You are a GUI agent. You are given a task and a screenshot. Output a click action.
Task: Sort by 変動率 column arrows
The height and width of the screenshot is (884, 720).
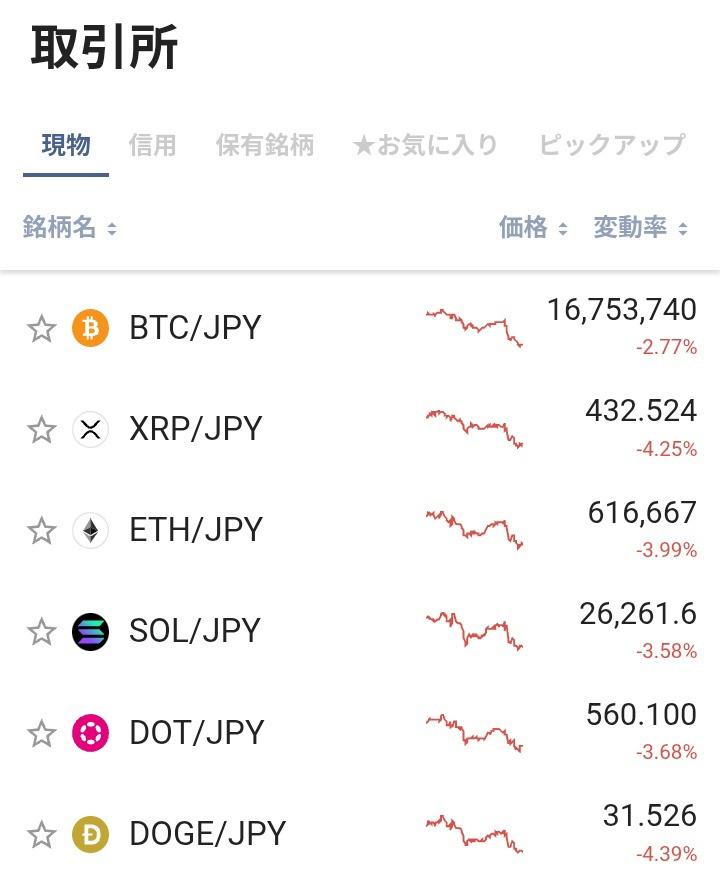coord(641,228)
